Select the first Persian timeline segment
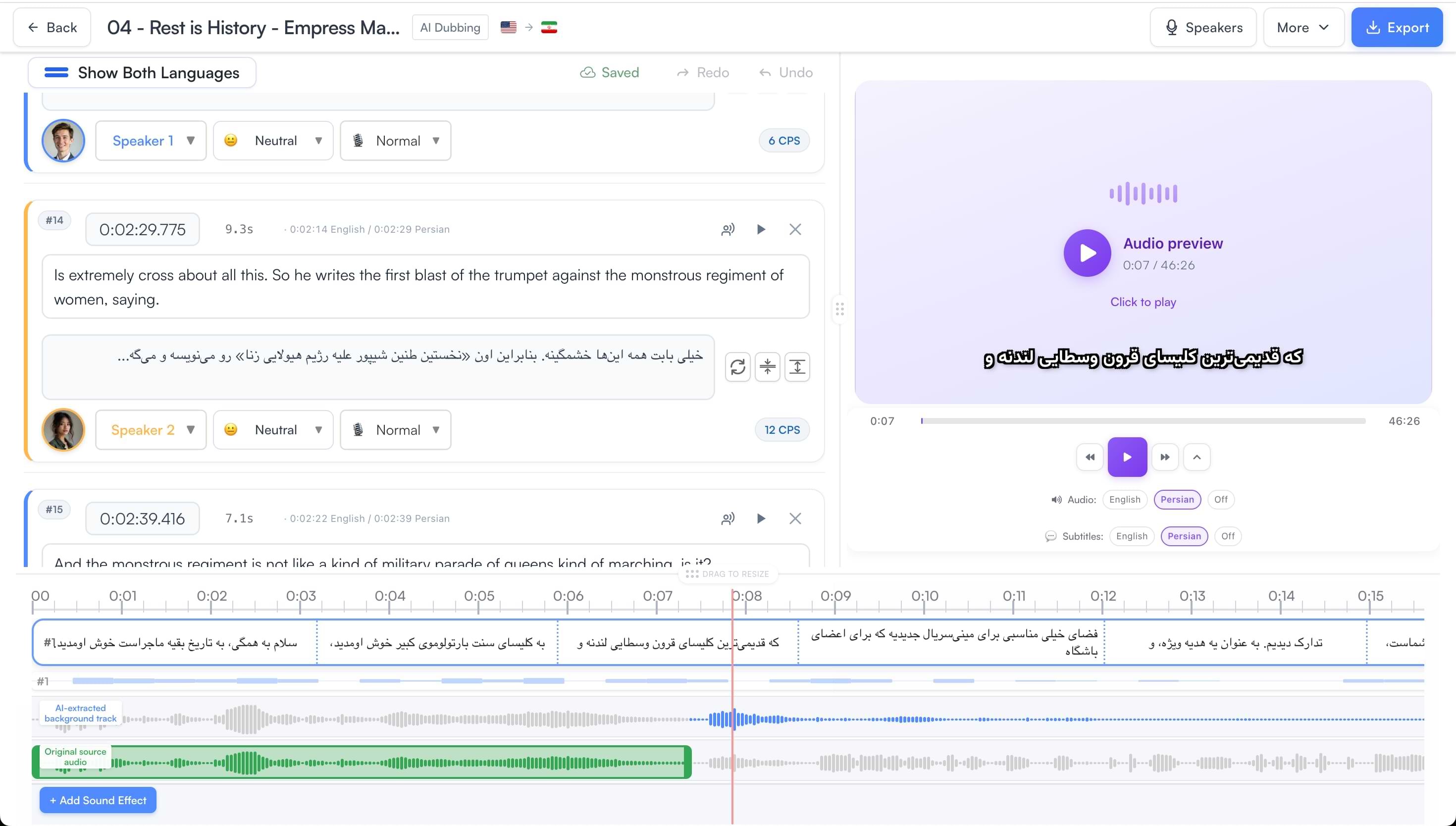This screenshot has height=826, width=1456. click(x=175, y=643)
